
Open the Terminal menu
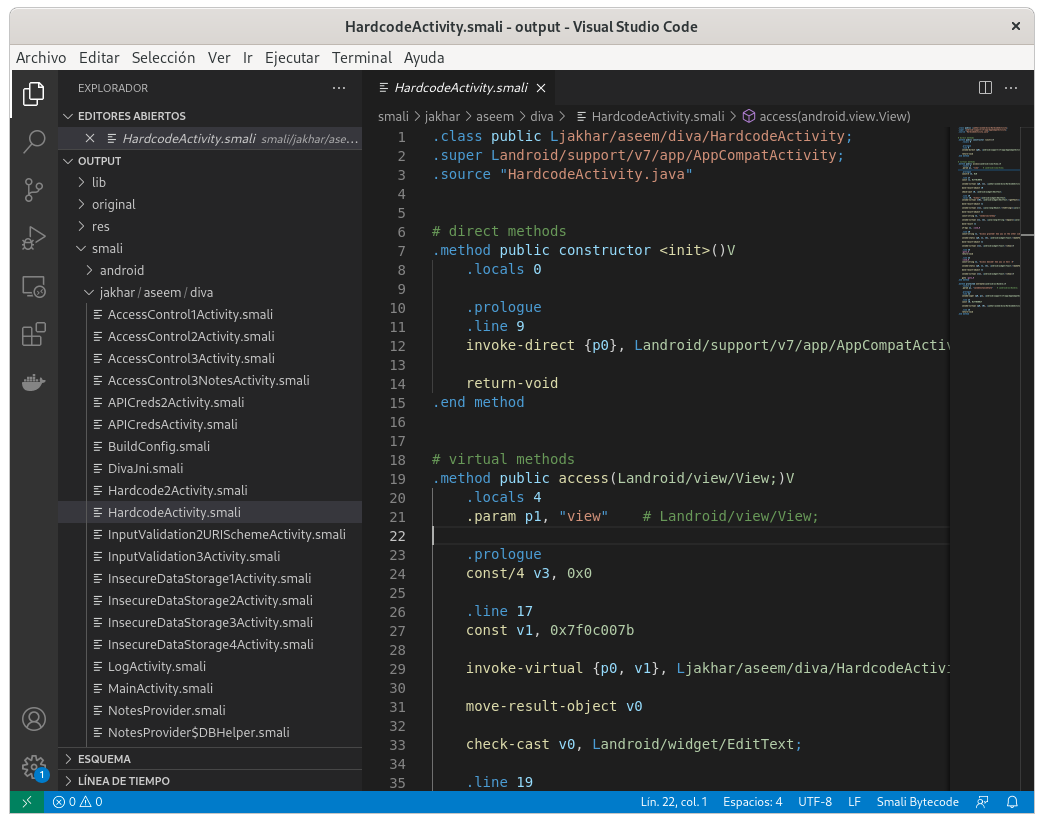coord(362,58)
